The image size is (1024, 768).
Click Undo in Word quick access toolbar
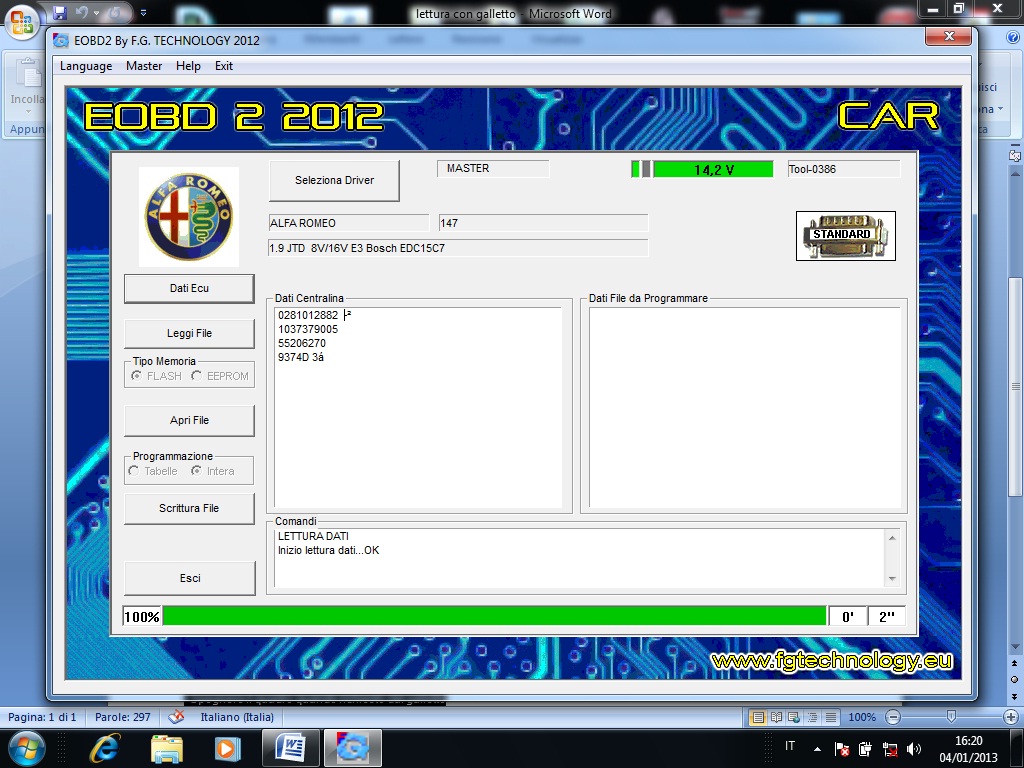coord(82,12)
